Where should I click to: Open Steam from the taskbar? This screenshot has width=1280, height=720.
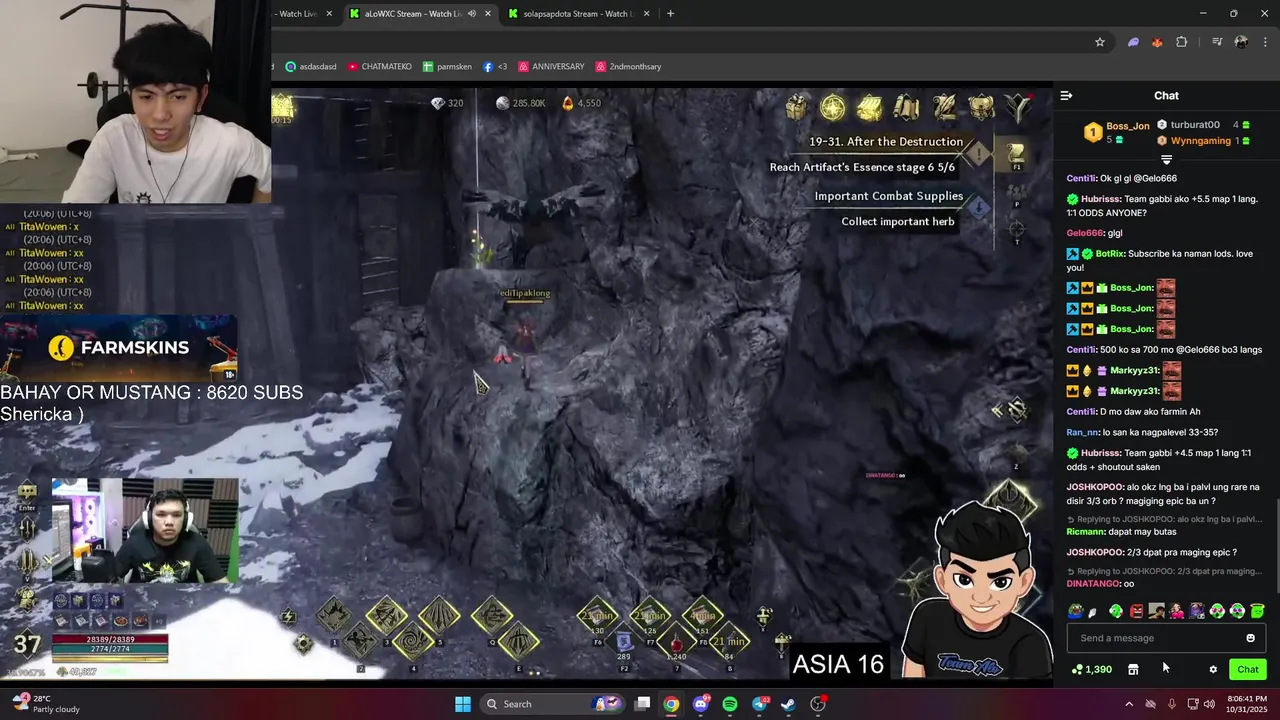click(788, 704)
